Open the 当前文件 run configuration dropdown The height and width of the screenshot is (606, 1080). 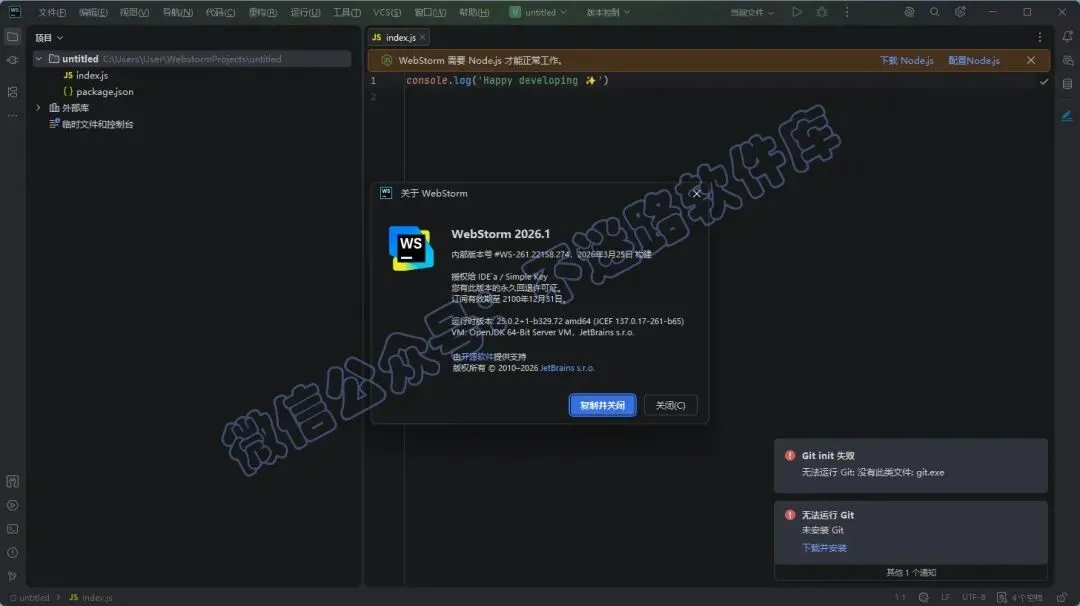[752, 12]
